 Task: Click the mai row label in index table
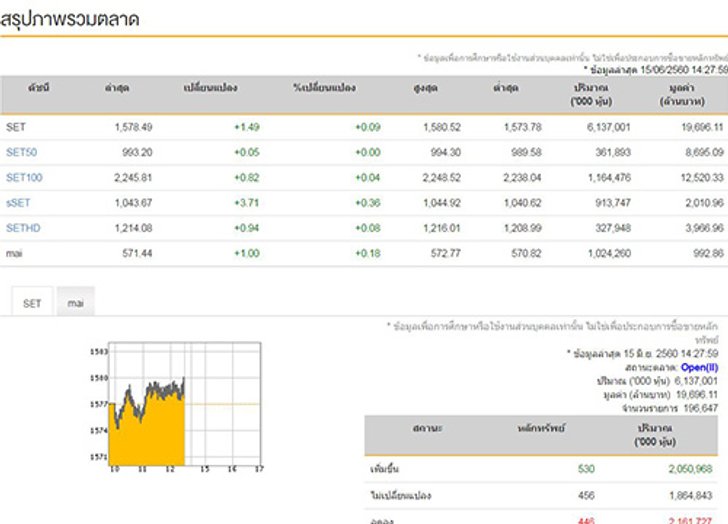pos(14,253)
